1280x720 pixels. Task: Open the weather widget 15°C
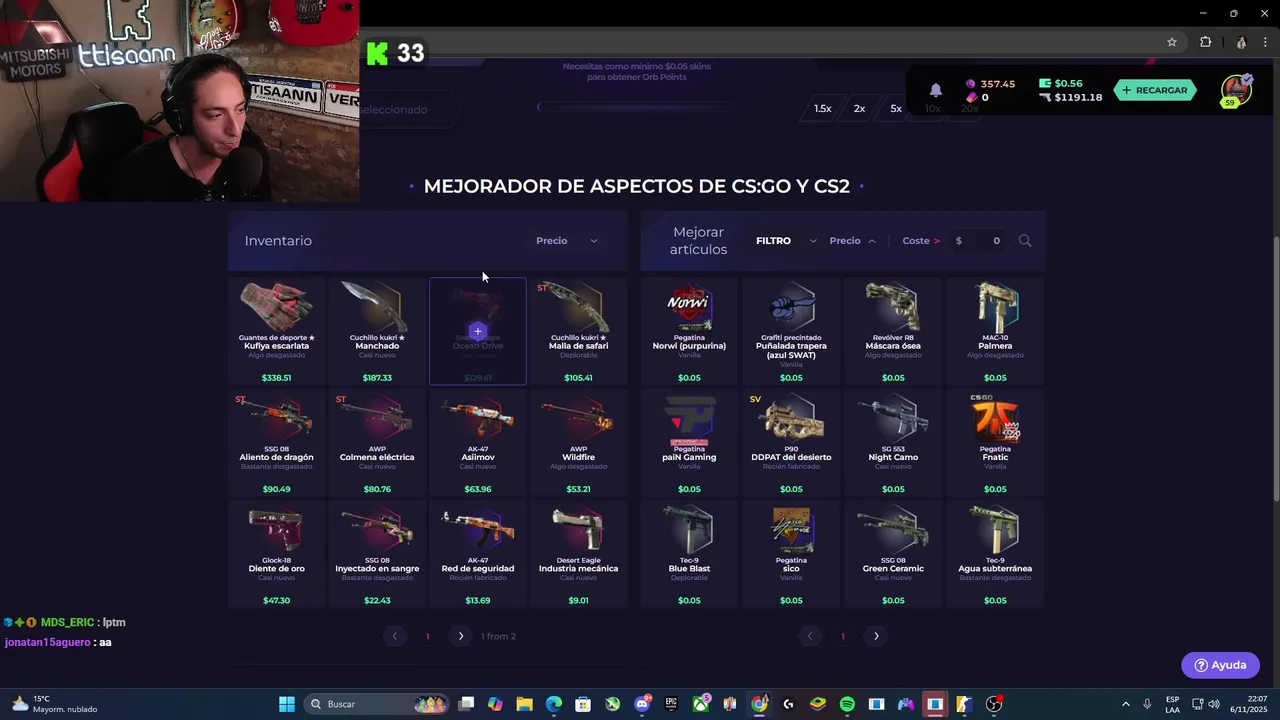[x=55, y=704]
